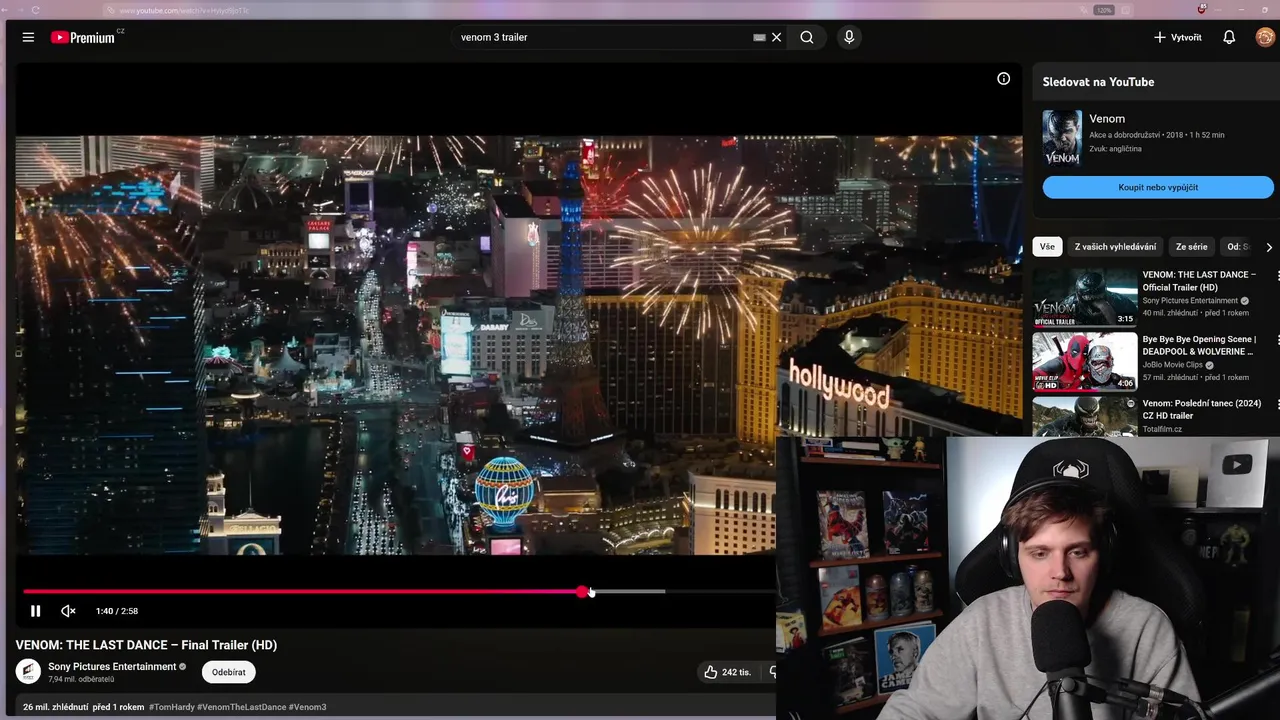Show video info card icon

tap(1003, 79)
